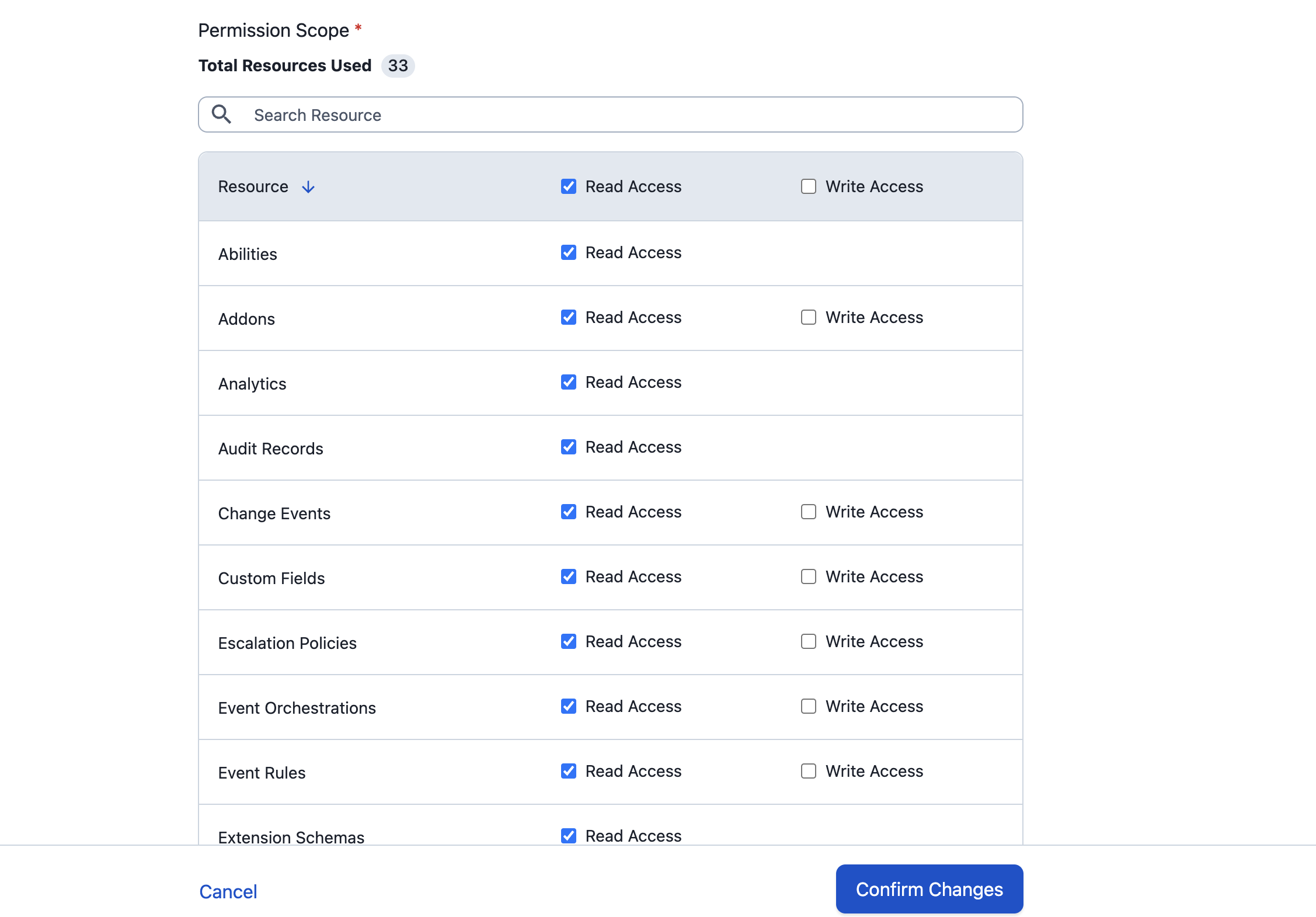The image size is (1316, 917).
Task: Click the Cancel link
Action: coord(228,891)
